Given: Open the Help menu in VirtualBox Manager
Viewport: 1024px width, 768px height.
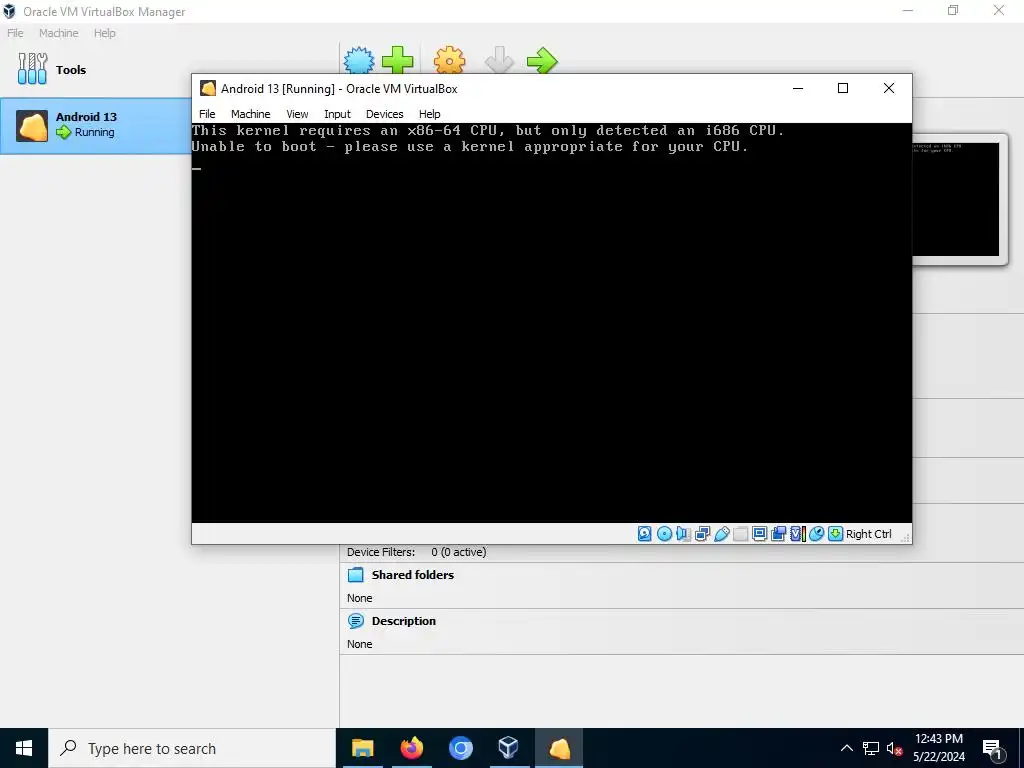Looking at the screenshot, I should [x=104, y=33].
